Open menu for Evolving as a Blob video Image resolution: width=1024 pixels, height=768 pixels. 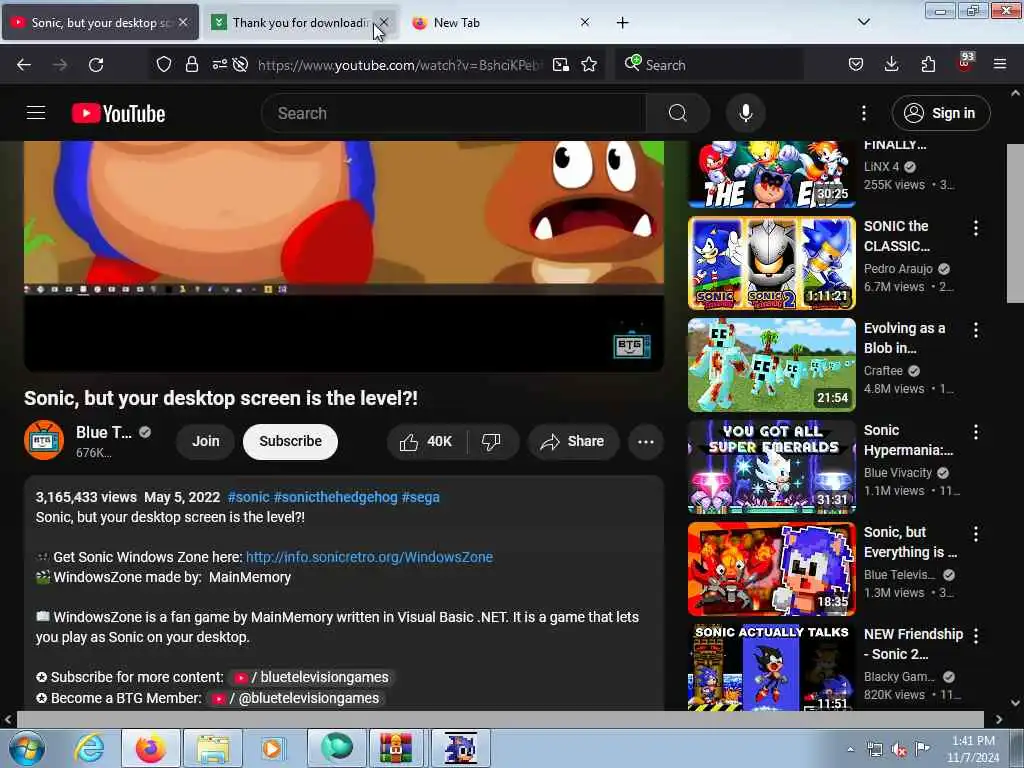coord(976,330)
